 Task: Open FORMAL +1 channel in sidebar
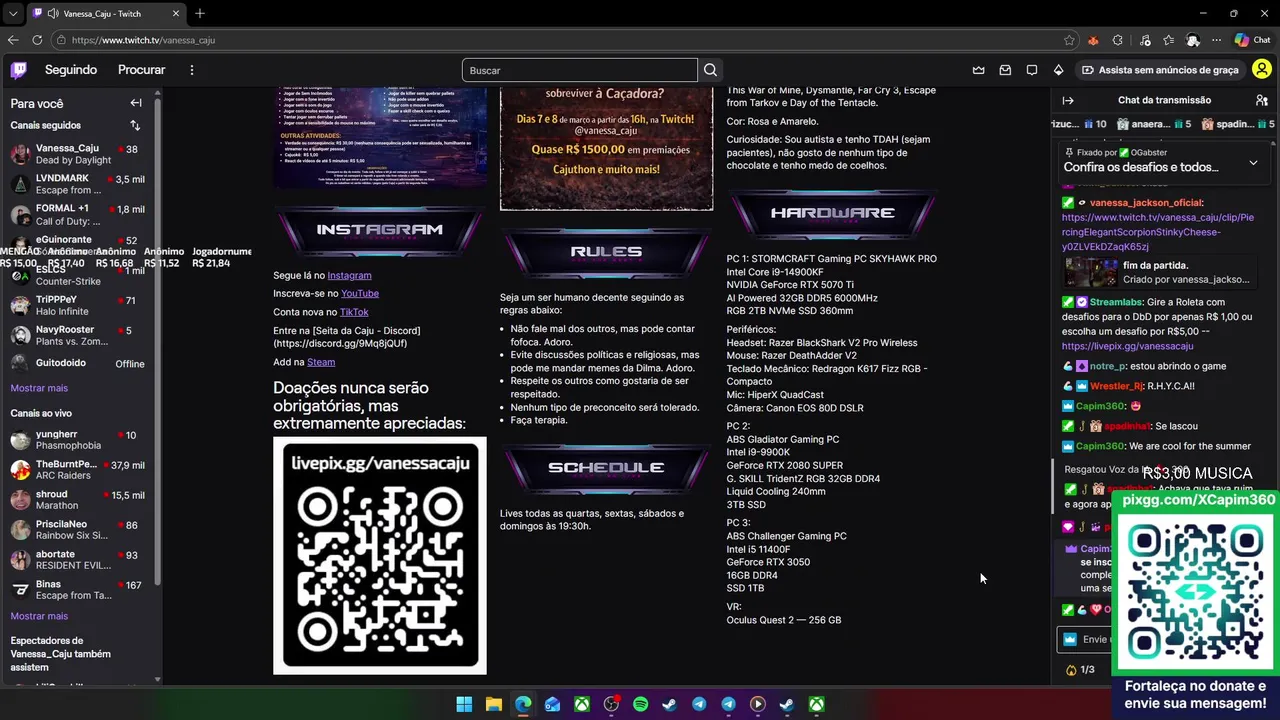tap(78, 215)
